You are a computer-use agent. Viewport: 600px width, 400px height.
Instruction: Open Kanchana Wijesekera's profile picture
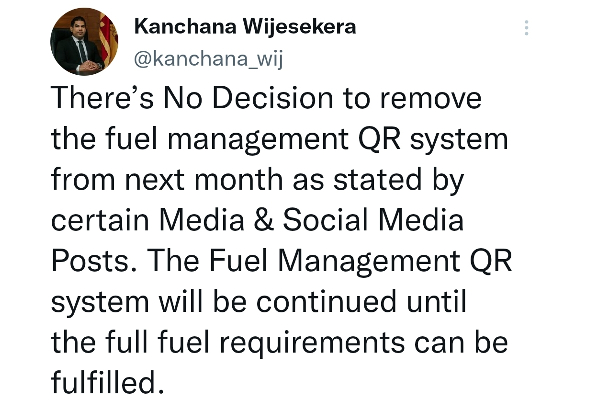(x=84, y=41)
